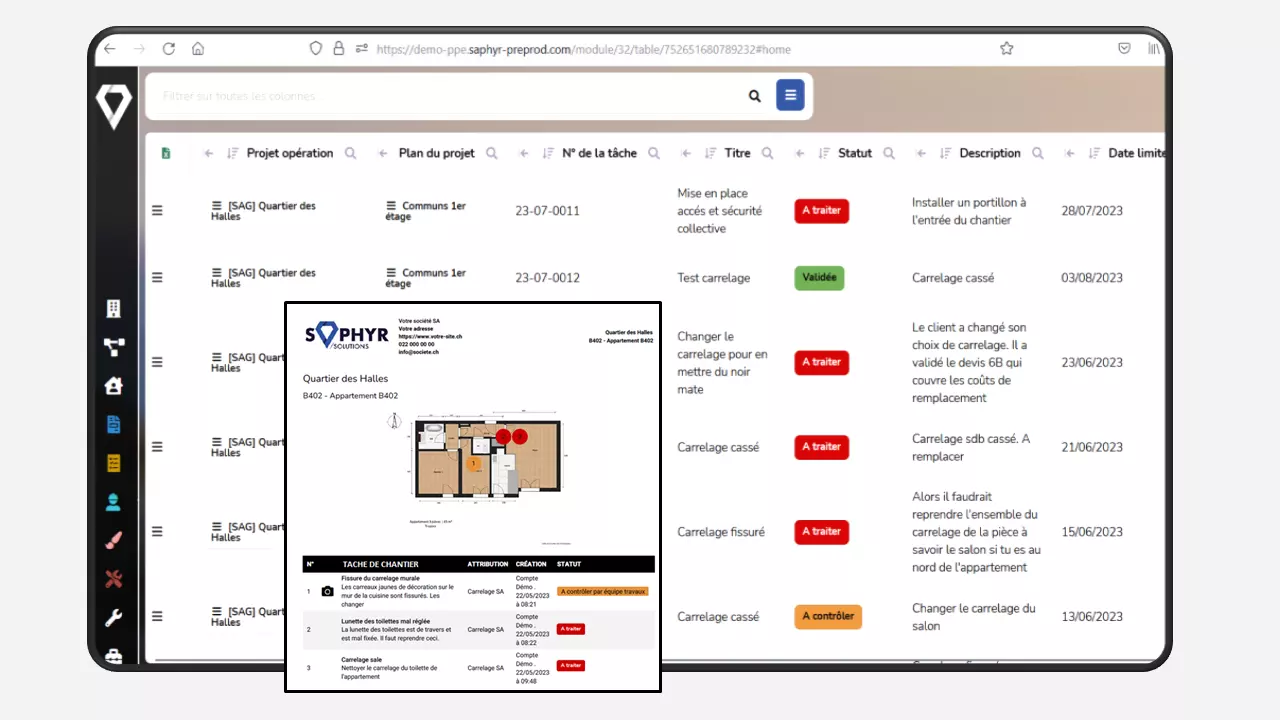Image resolution: width=1280 pixels, height=720 pixels.
Task: Click the orange A contrôler status badge
Action: coord(828,617)
